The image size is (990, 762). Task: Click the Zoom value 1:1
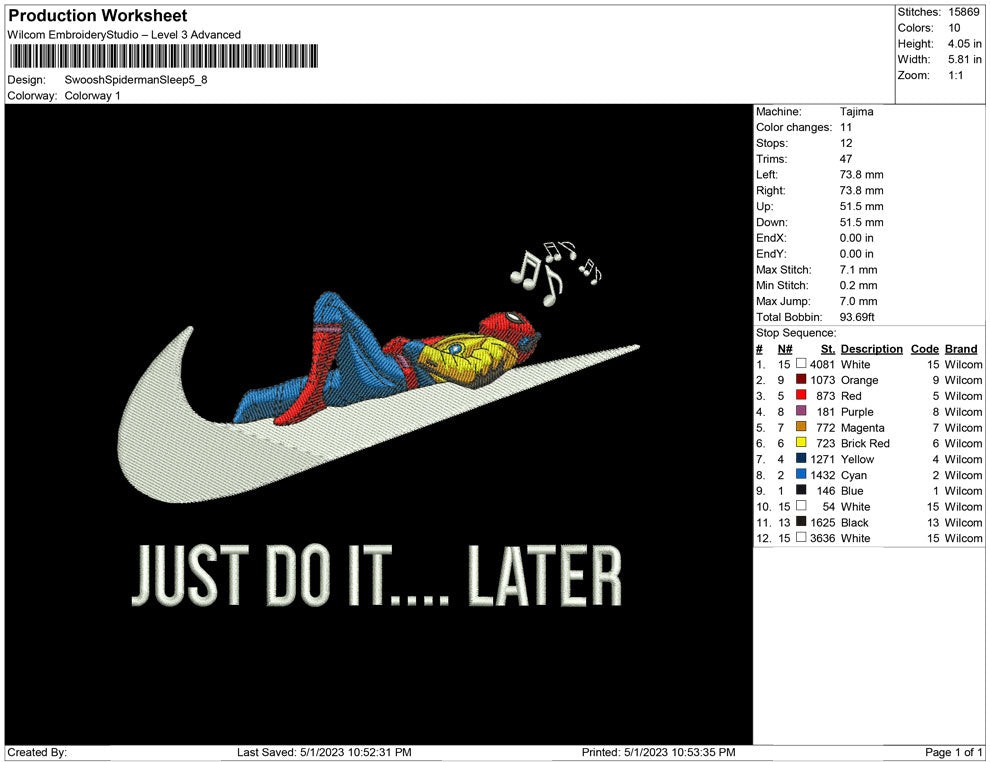(x=955, y=75)
